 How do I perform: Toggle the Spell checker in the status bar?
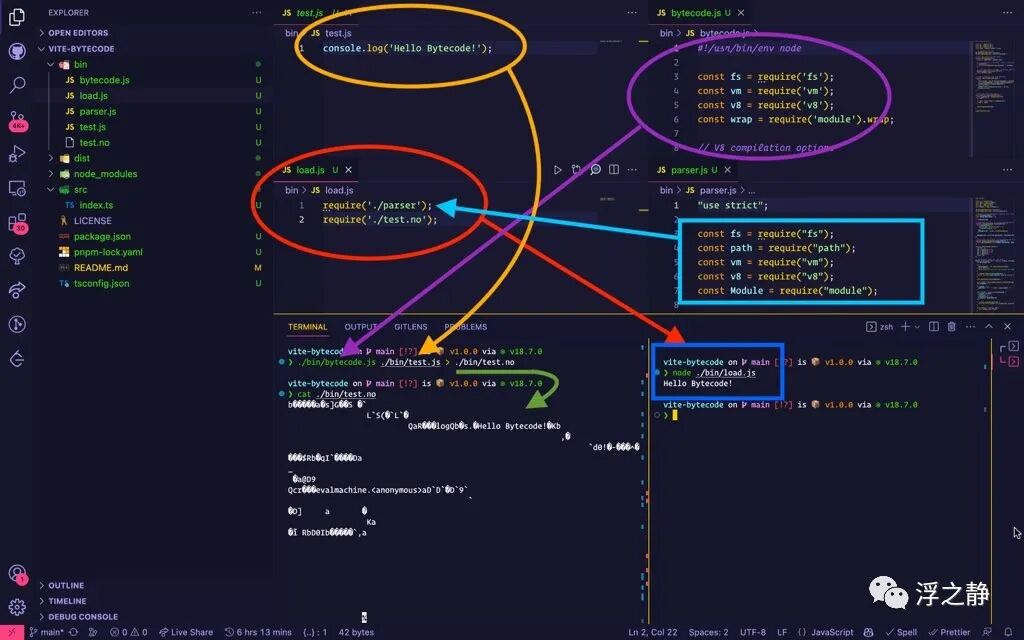click(901, 632)
